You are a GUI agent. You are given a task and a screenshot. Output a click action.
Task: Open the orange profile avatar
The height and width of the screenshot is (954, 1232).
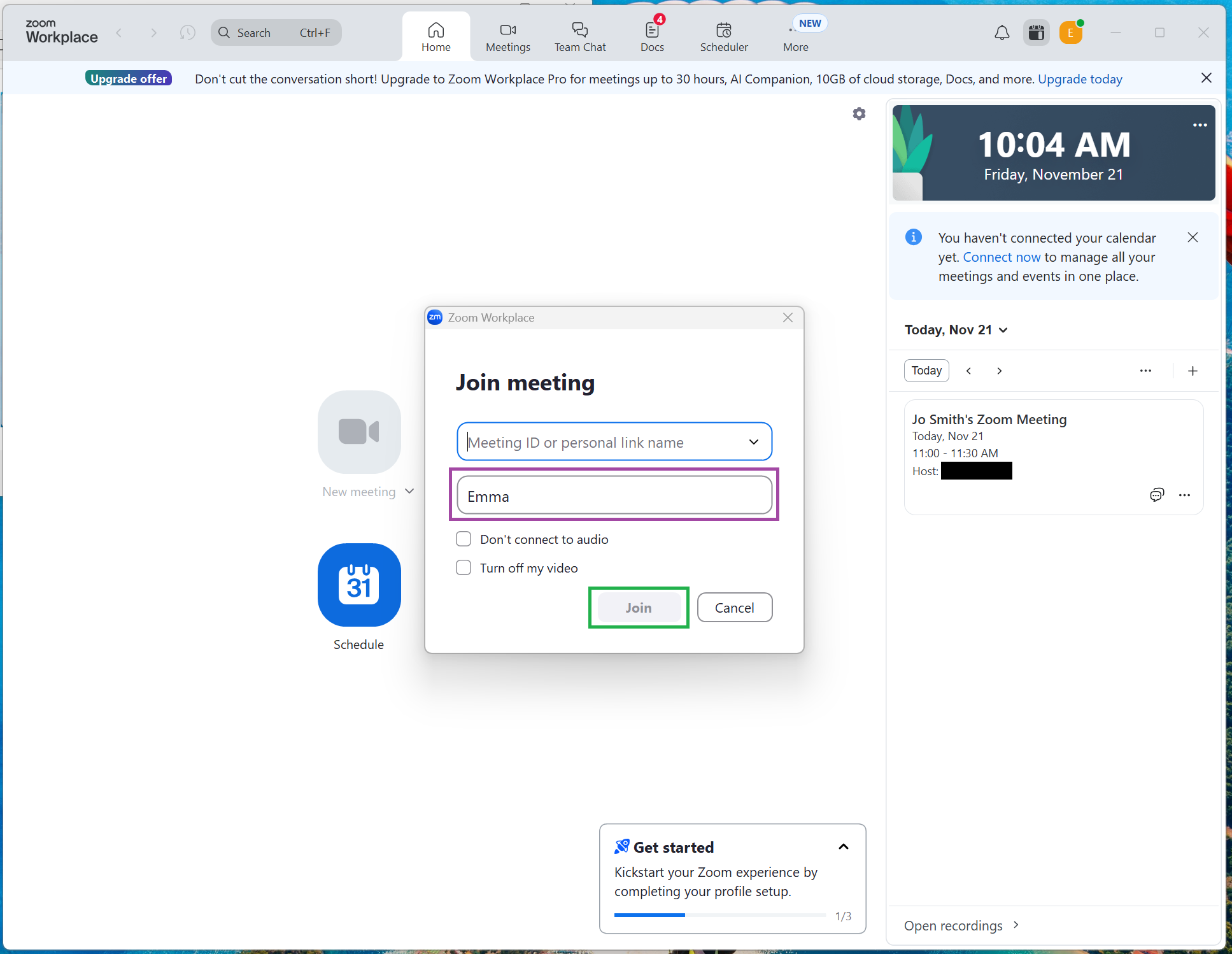[1071, 32]
